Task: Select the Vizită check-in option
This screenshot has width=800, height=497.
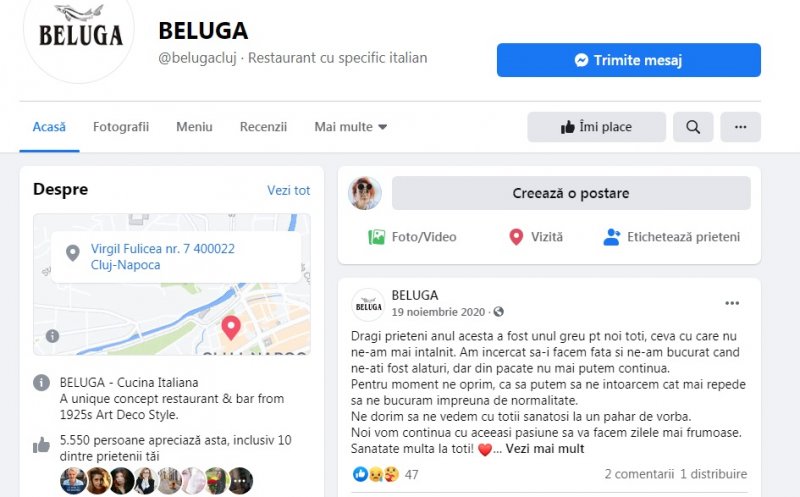Action: click(536, 237)
